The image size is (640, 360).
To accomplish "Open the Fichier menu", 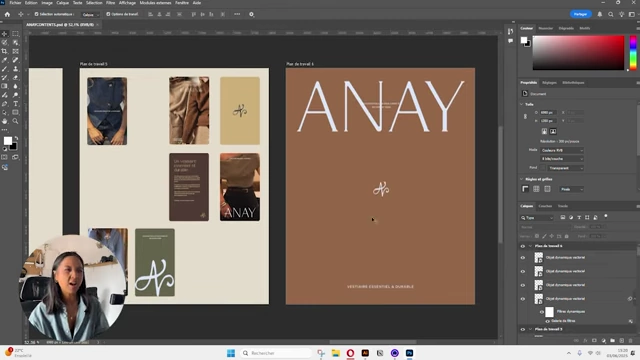I will tap(15, 3).
